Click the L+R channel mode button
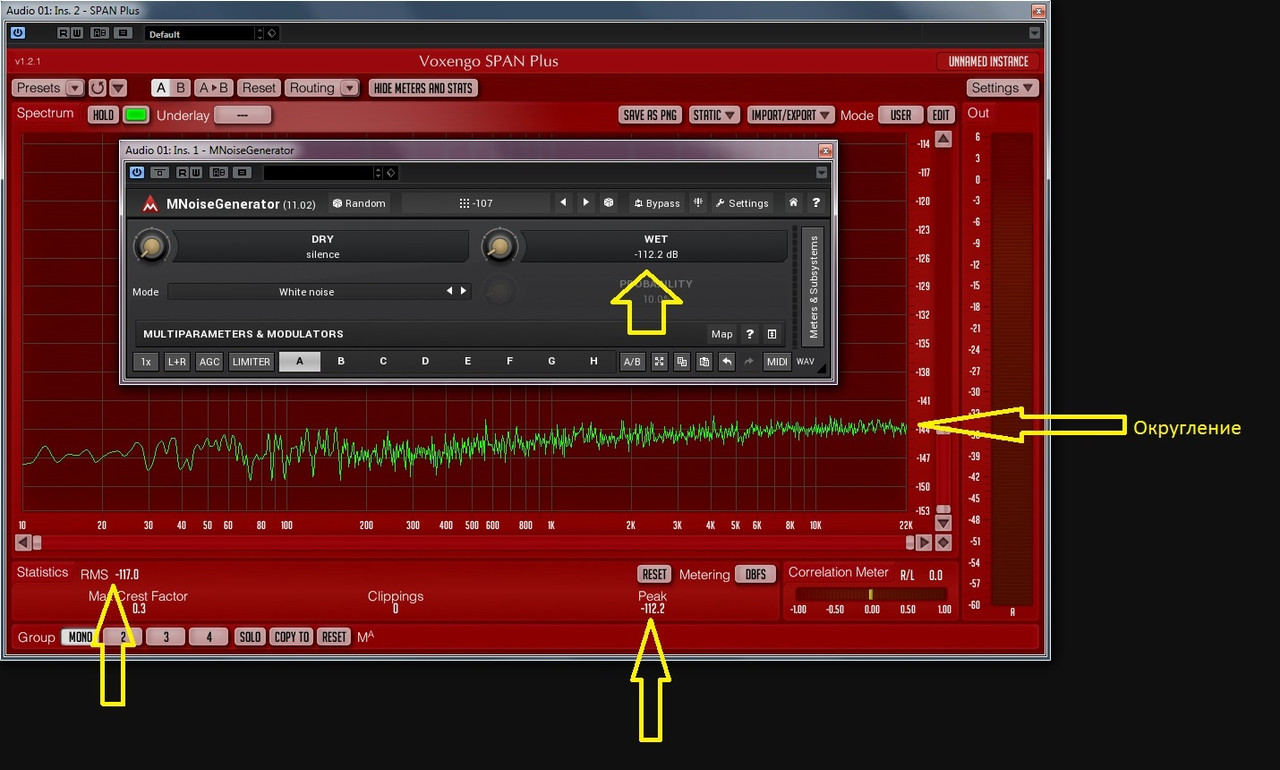The image size is (1280, 770). pos(177,362)
